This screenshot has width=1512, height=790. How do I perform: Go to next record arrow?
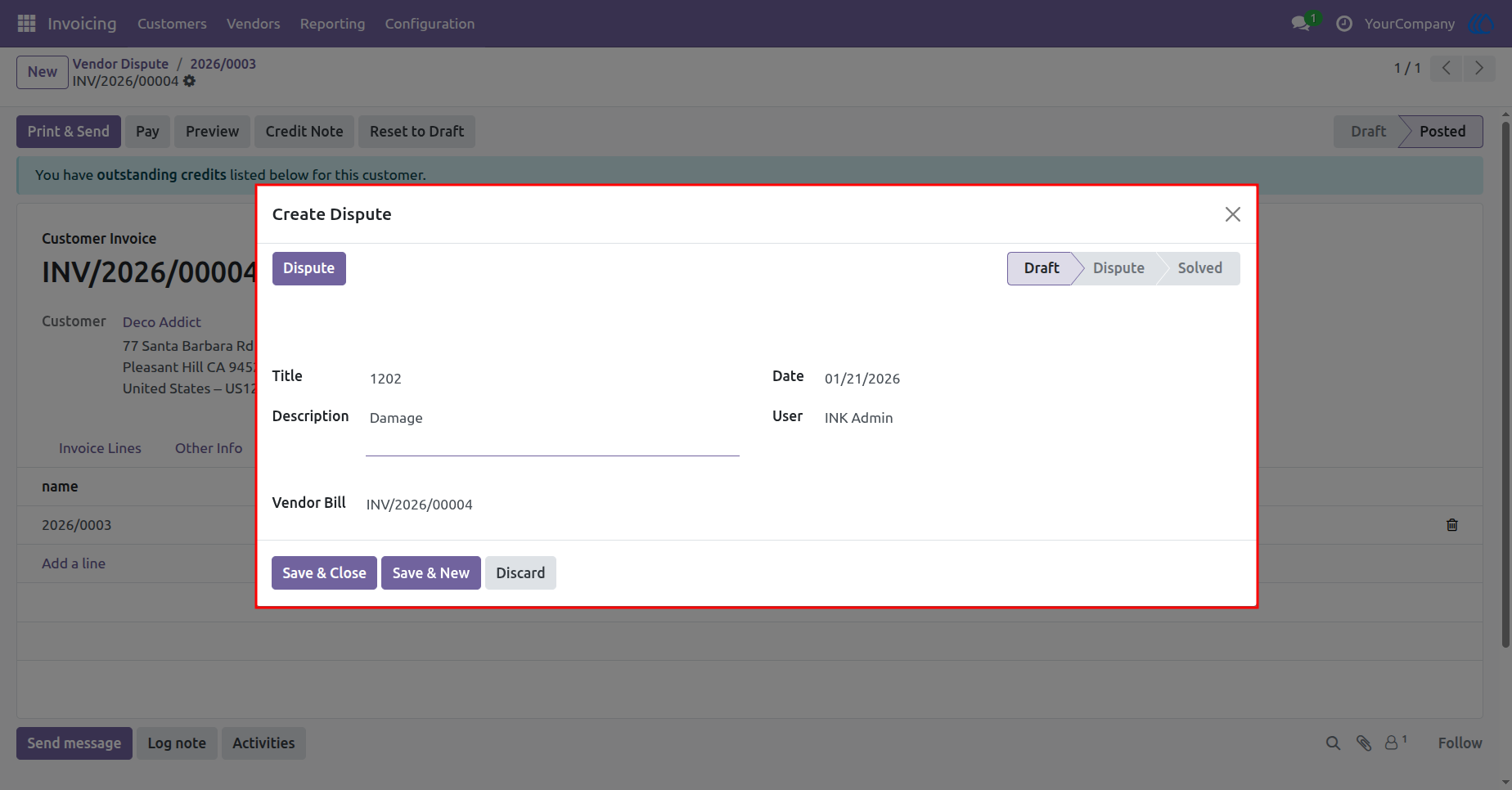pos(1478,68)
